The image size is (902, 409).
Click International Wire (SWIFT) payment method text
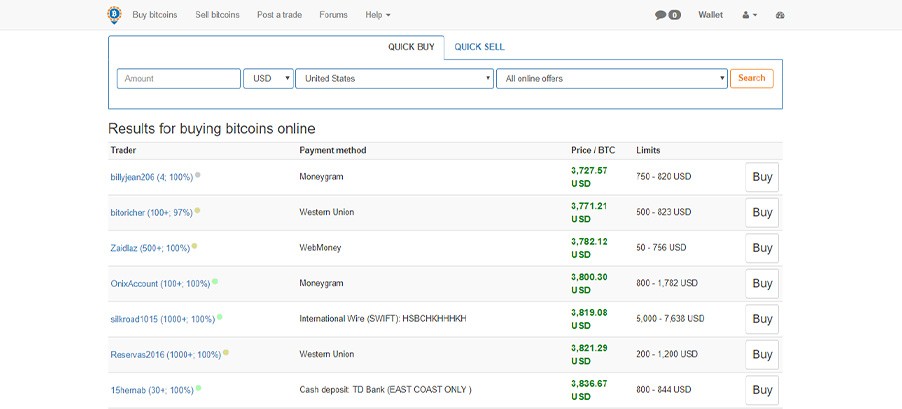[x=383, y=319]
